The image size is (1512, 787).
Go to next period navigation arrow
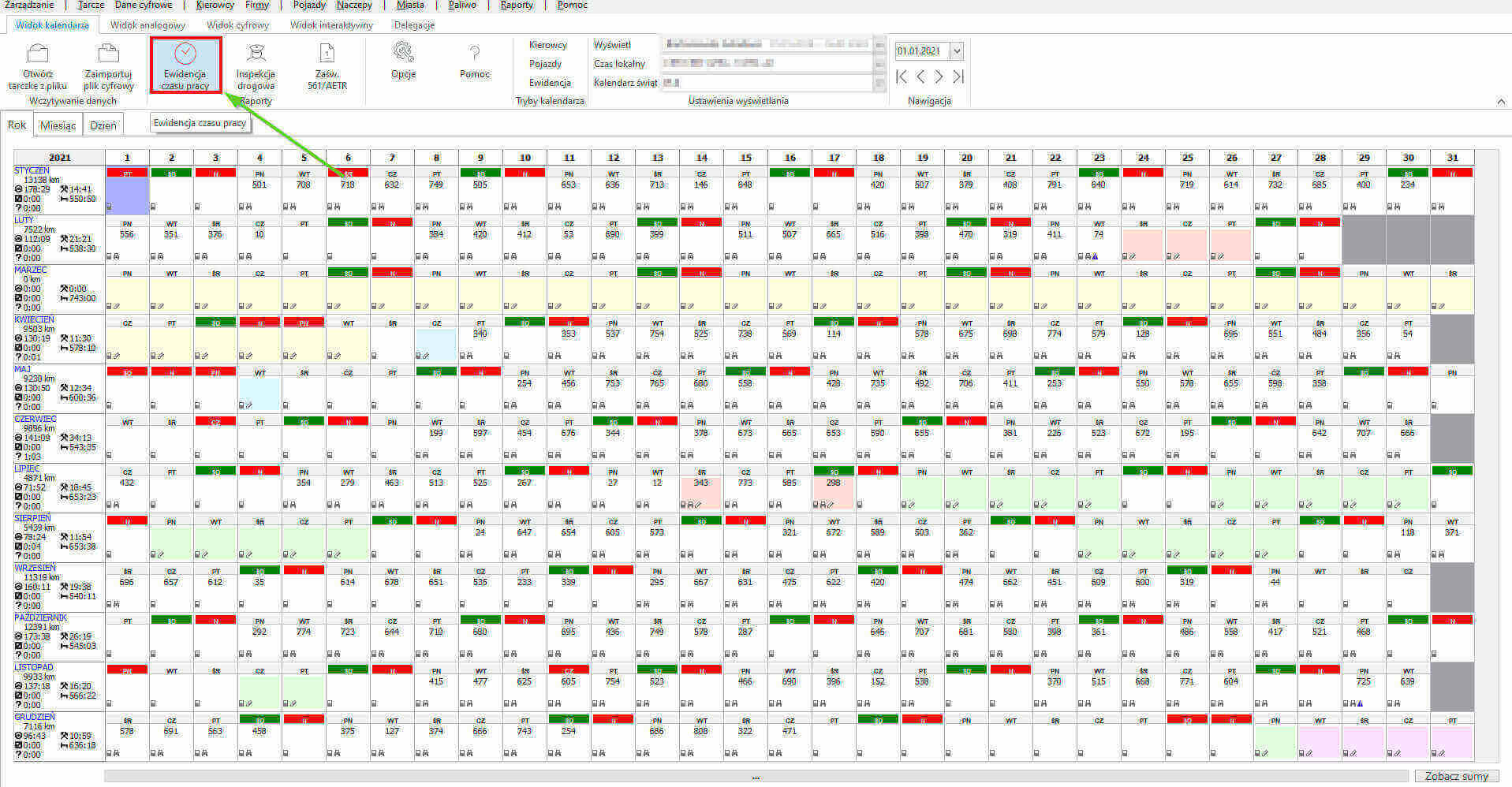pos(939,76)
